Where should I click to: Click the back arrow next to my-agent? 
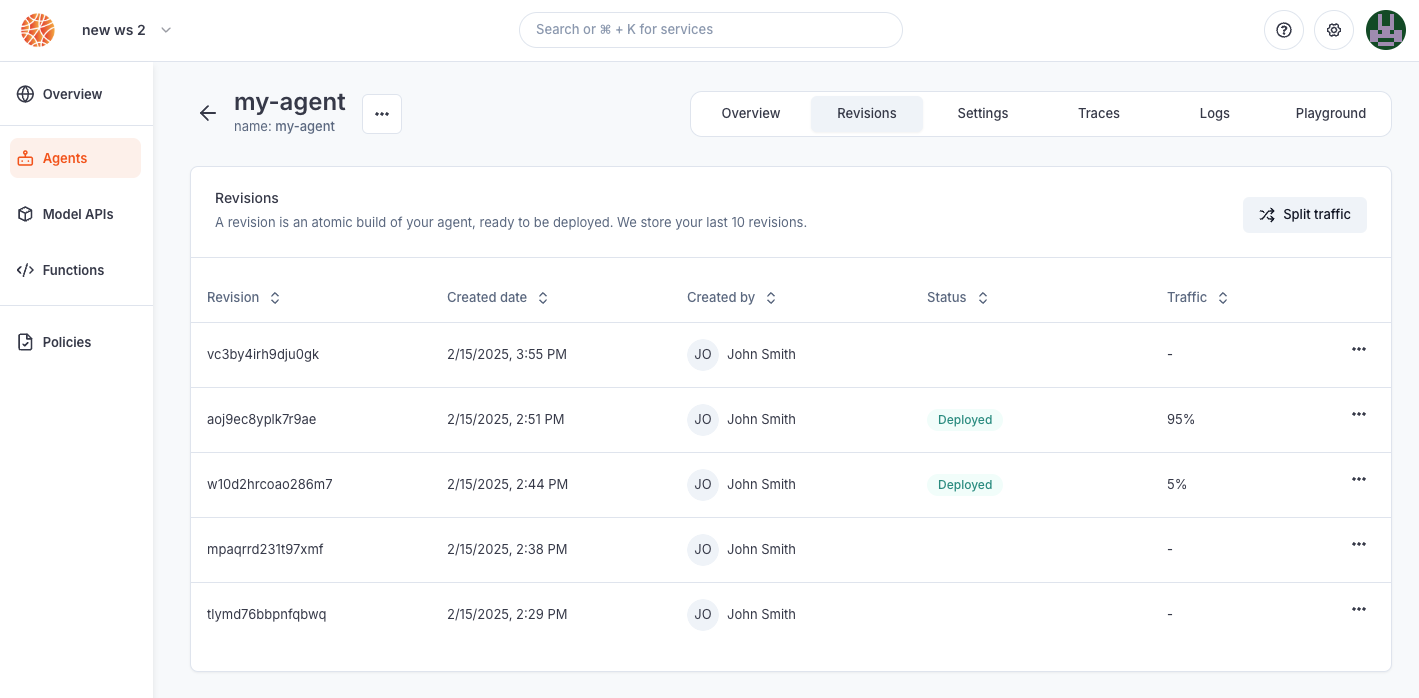coord(208,113)
